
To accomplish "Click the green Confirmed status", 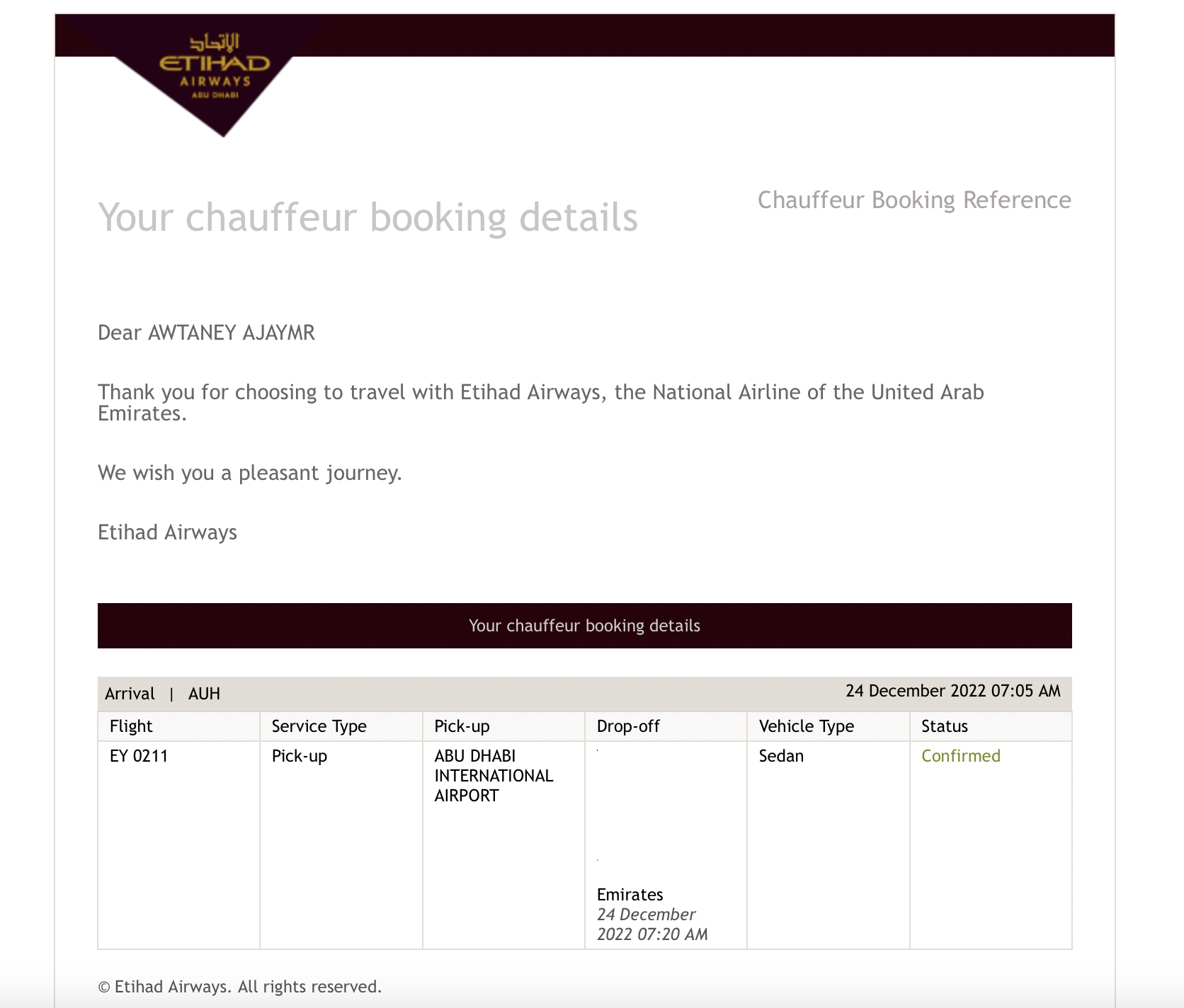I will 960,756.
